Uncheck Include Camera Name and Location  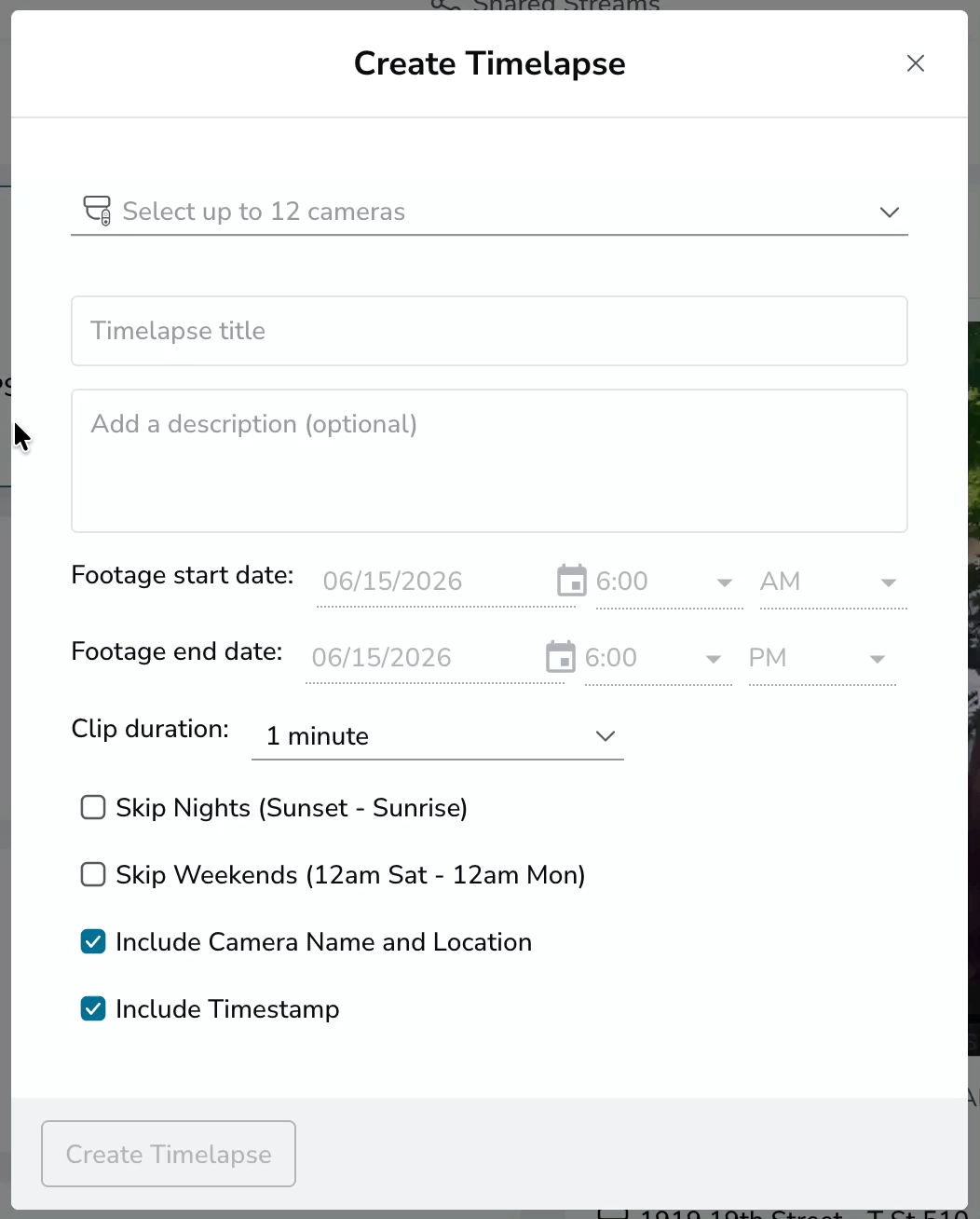[x=93, y=941]
